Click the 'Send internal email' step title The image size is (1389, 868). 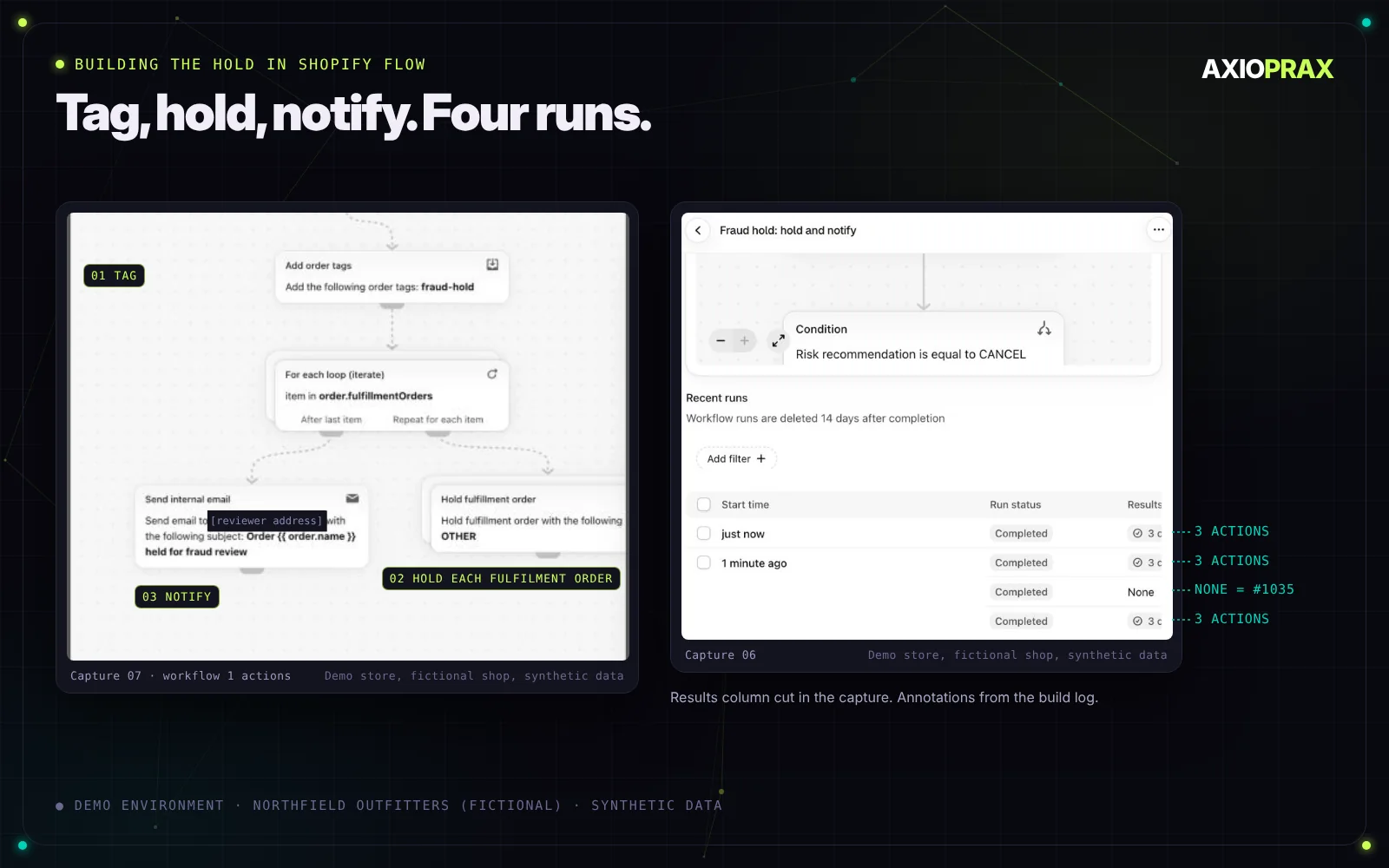click(188, 499)
